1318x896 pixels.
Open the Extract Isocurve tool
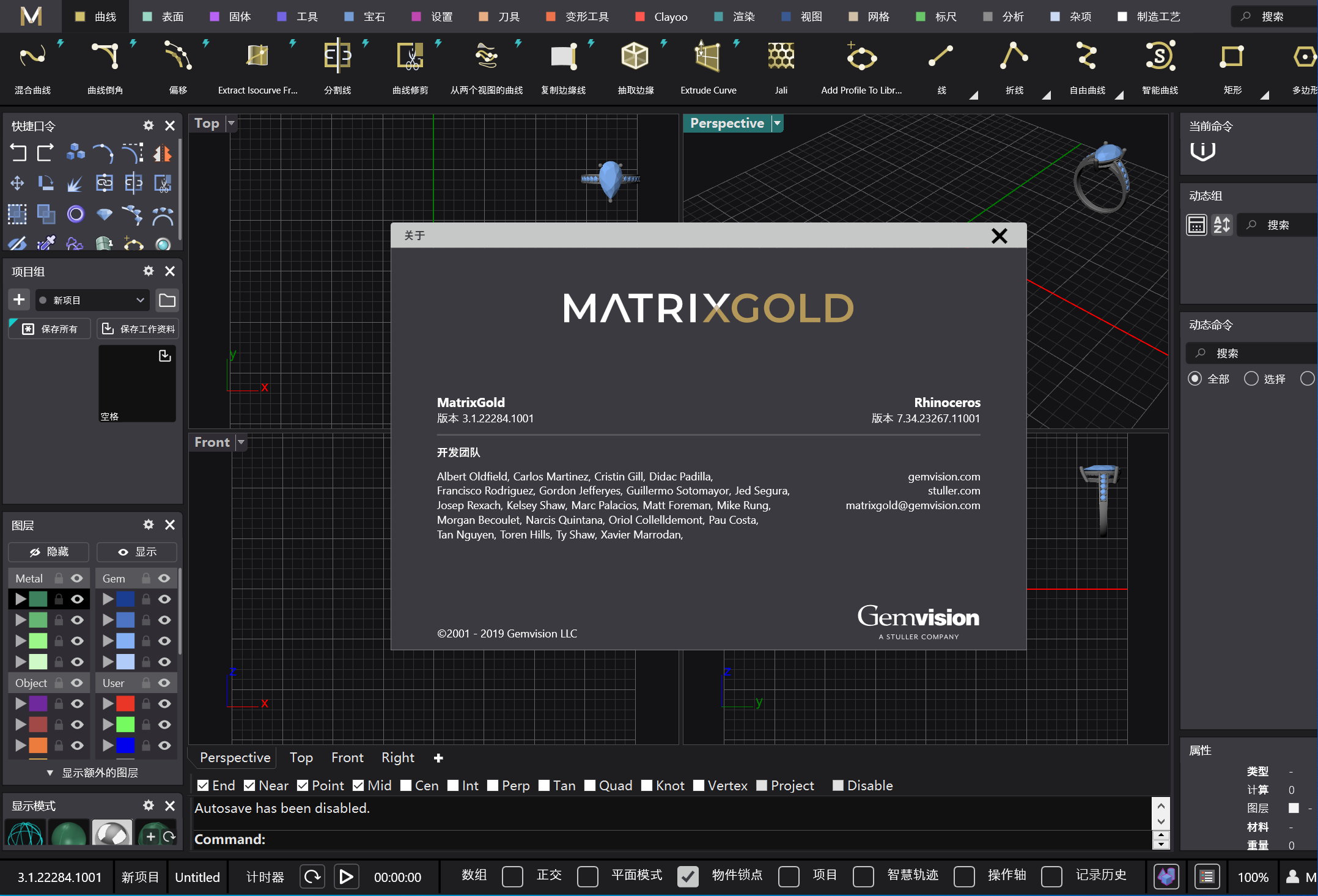click(x=257, y=66)
